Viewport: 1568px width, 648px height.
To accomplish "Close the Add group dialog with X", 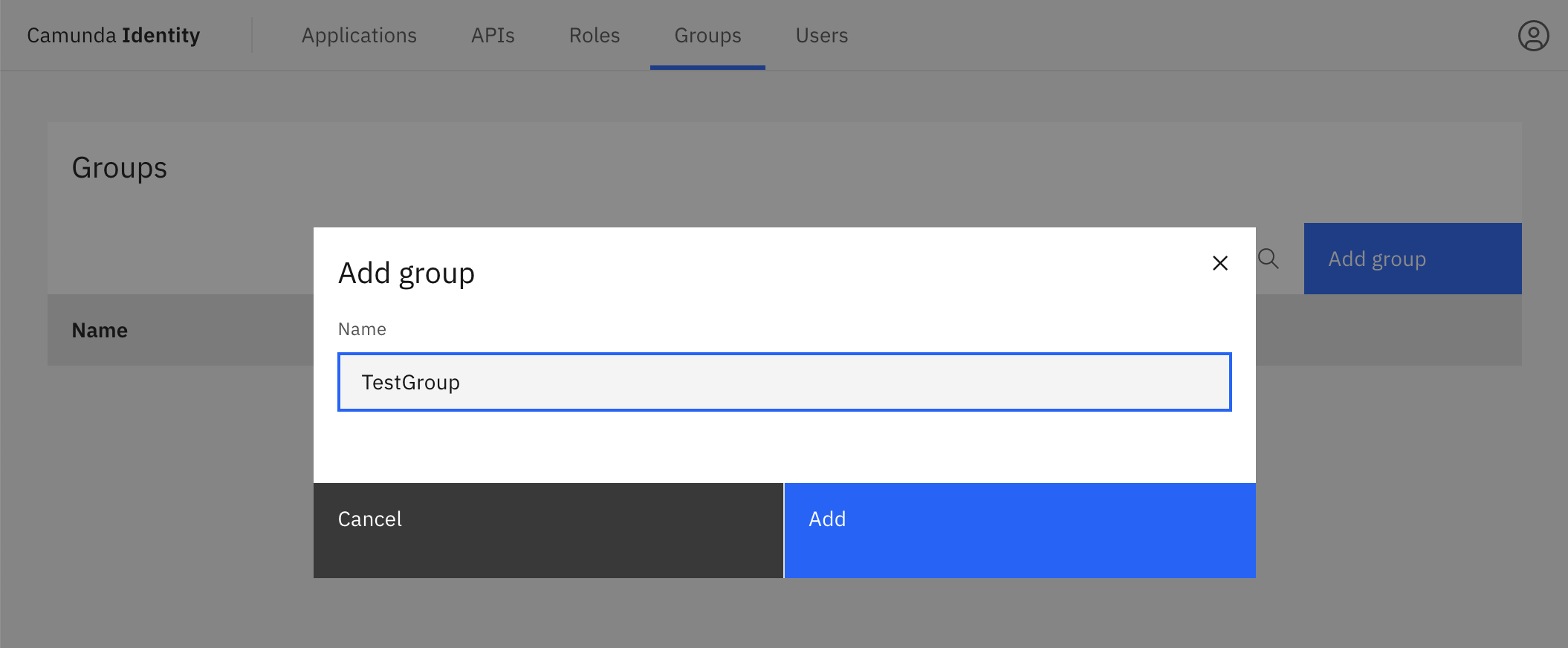I will pos(1219,263).
